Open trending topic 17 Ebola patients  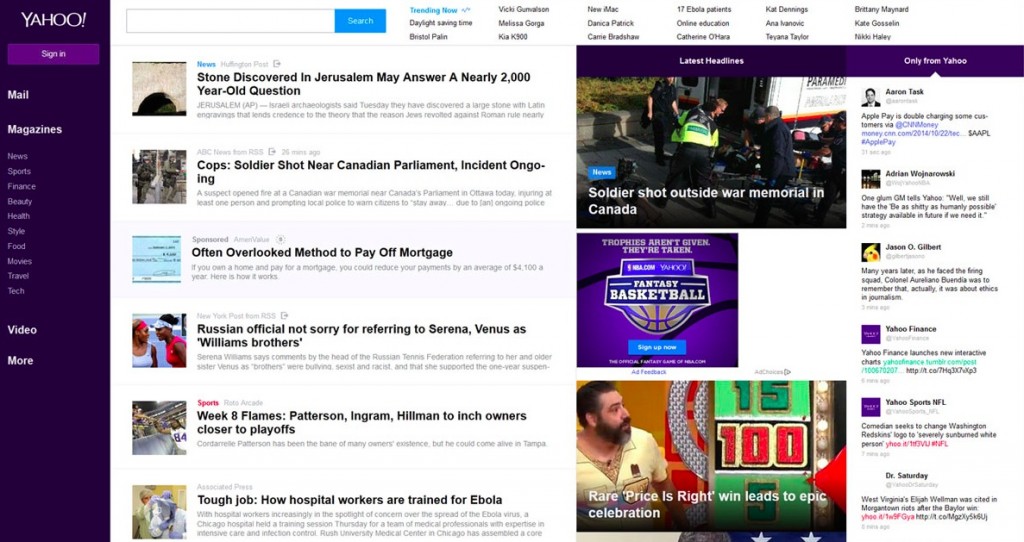pyautogui.click(x=704, y=9)
